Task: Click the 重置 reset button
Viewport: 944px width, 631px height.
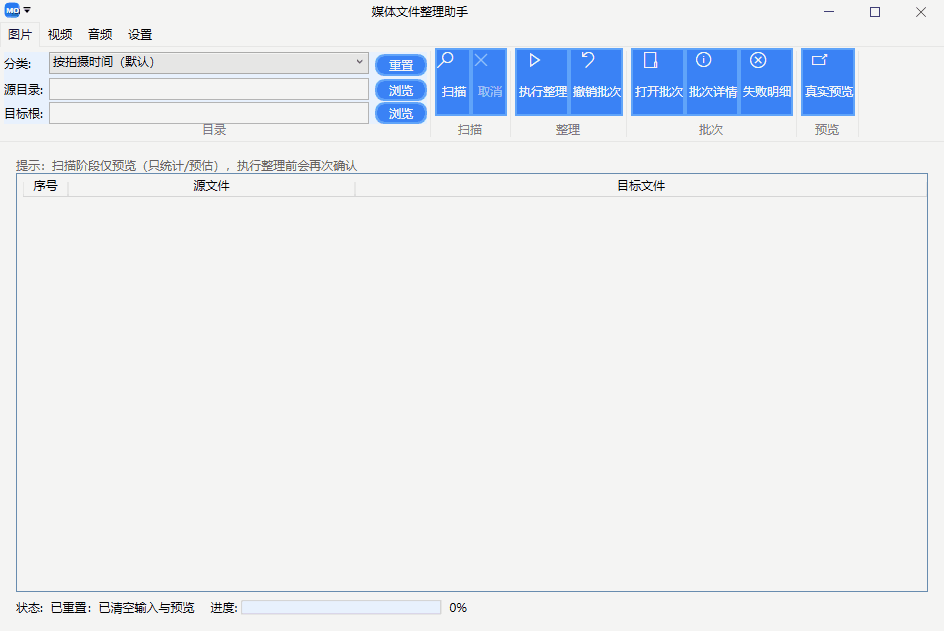Action: (401, 65)
